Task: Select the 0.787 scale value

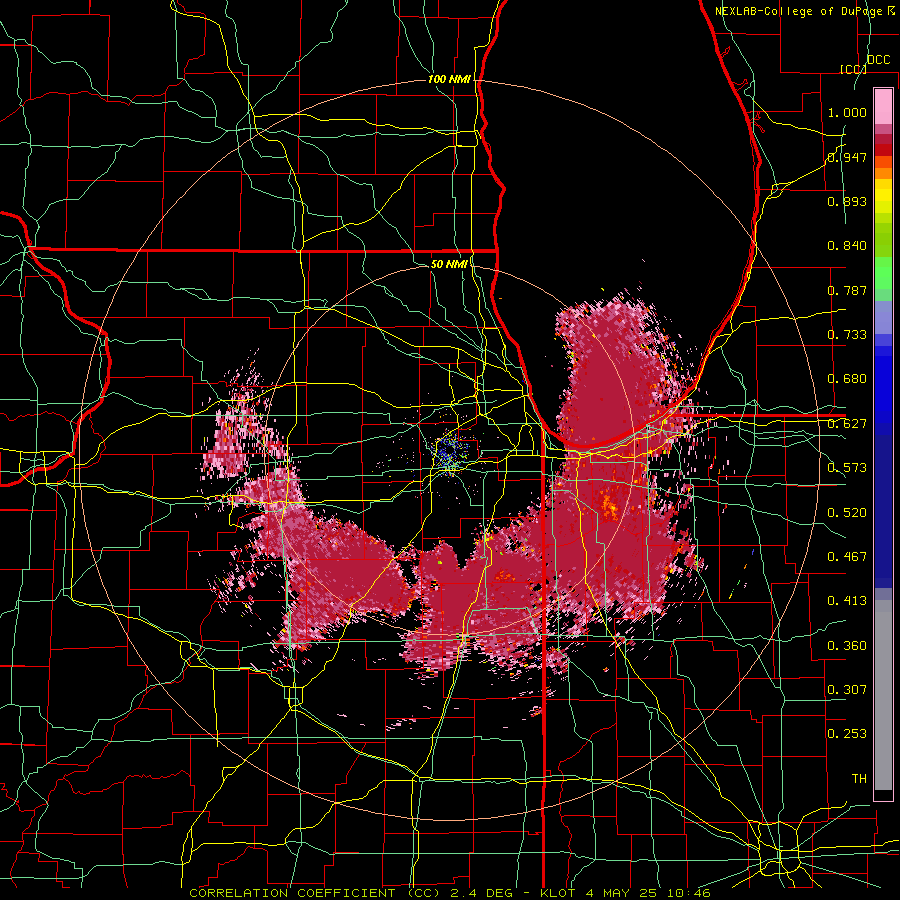Action: pos(847,290)
